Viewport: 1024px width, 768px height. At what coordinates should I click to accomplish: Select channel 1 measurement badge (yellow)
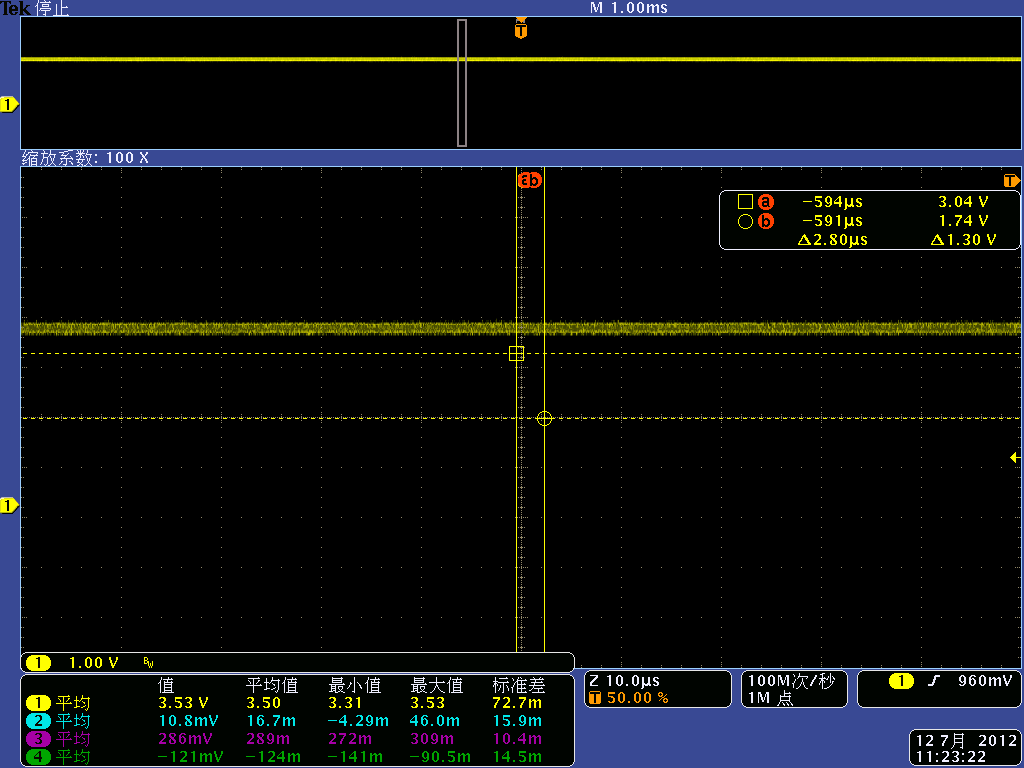click(x=38, y=703)
